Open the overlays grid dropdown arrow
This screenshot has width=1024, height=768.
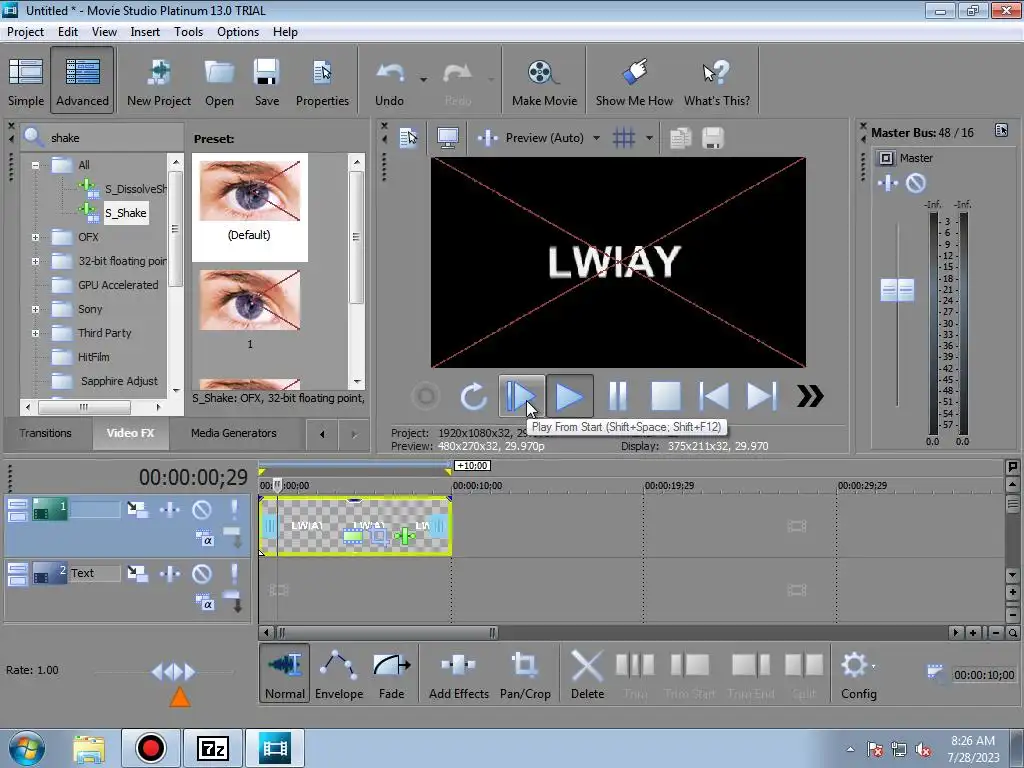(x=649, y=138)
